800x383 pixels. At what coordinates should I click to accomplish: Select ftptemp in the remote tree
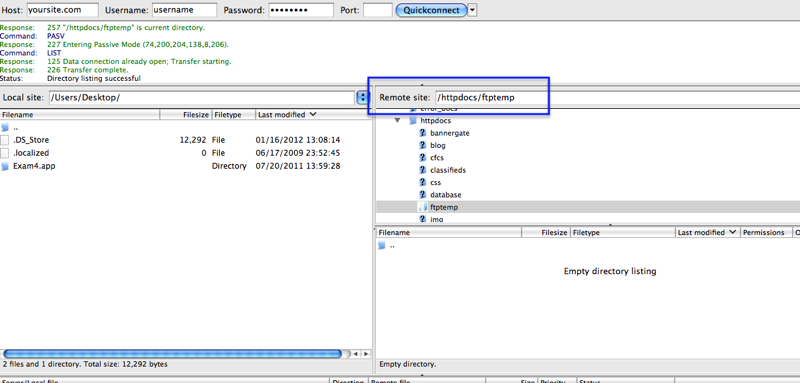click(444, 207)
